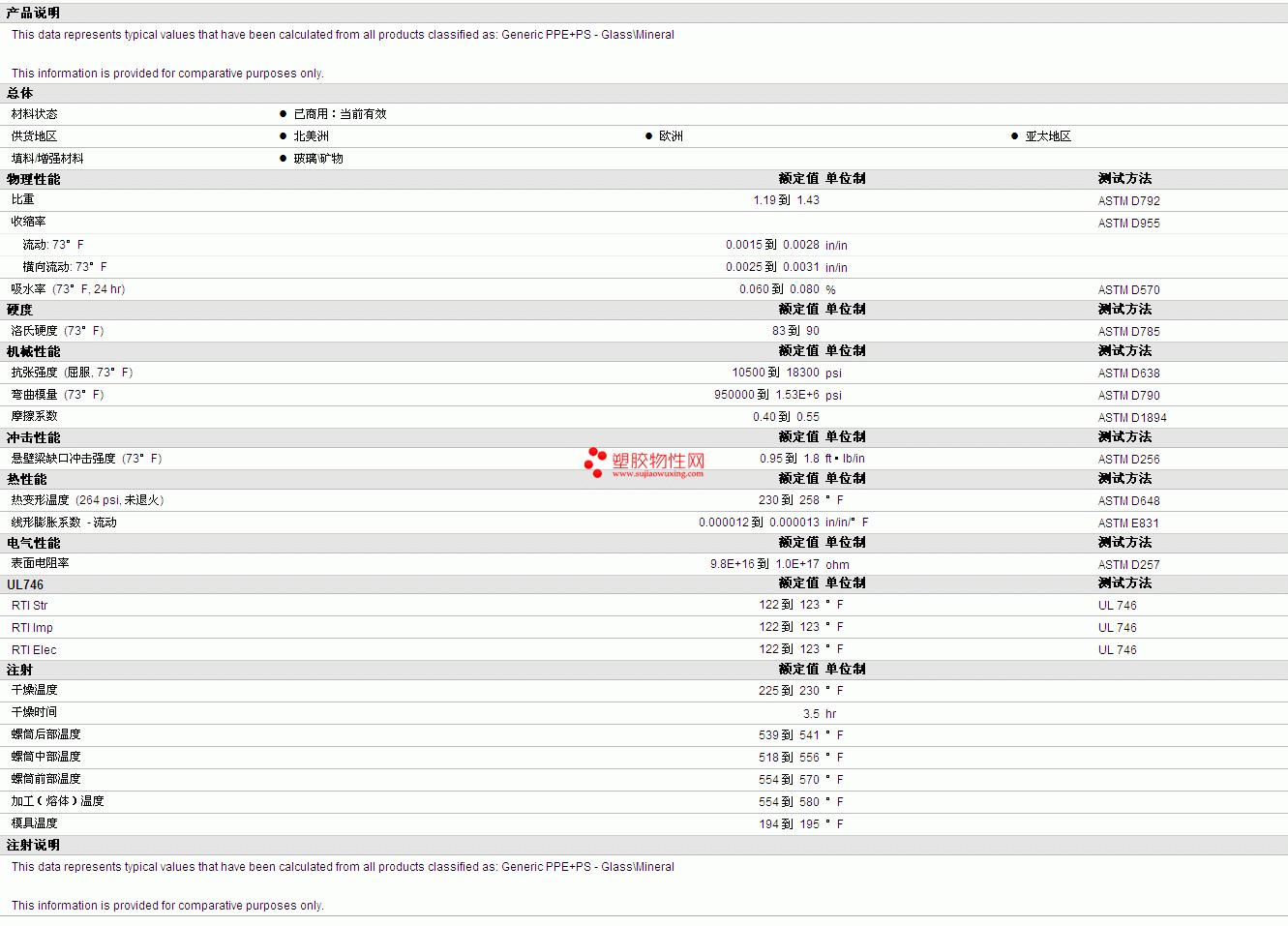
Task: Click the 填料/增强材料 row label
Action: coord(47,159)
